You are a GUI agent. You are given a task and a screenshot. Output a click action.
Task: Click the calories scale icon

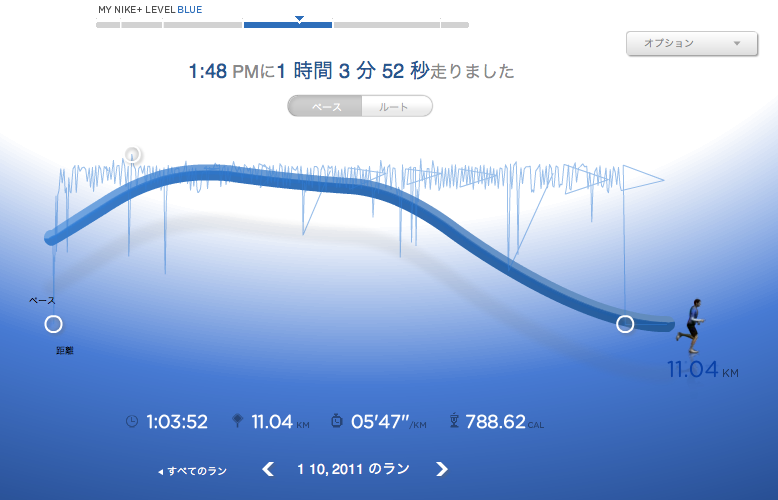point(454,421)
